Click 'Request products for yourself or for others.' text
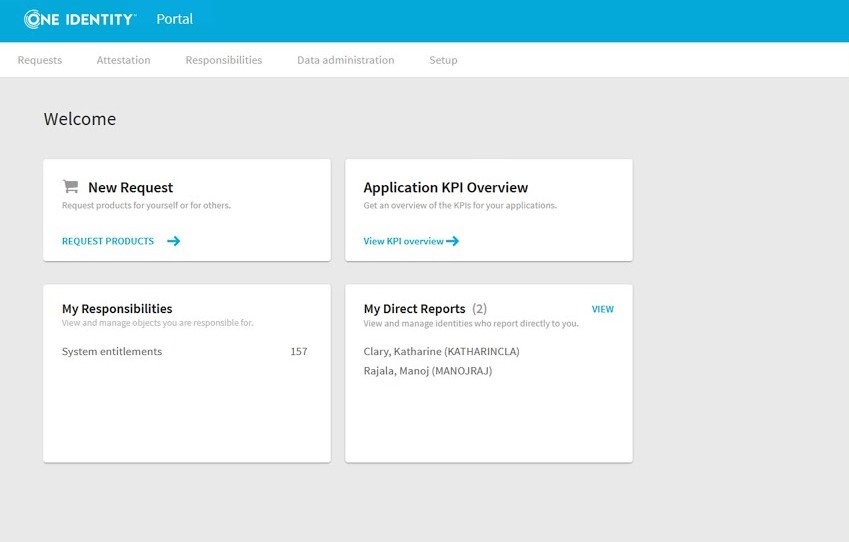This screenshot has height=542, width=849. [x=146, y=205]
